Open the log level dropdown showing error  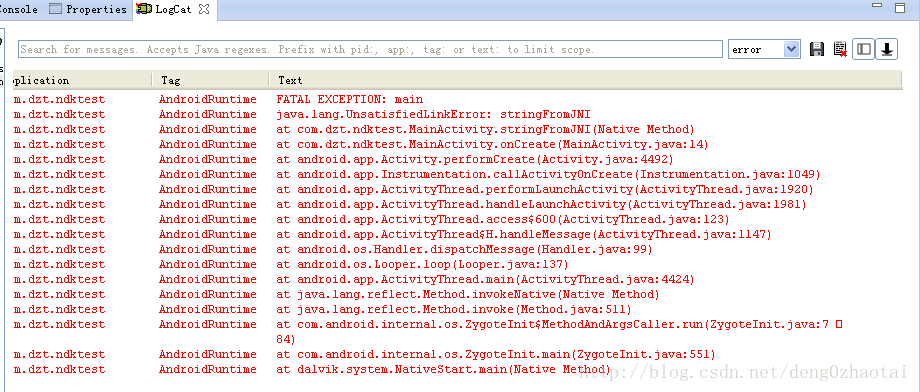pos(764,49)
